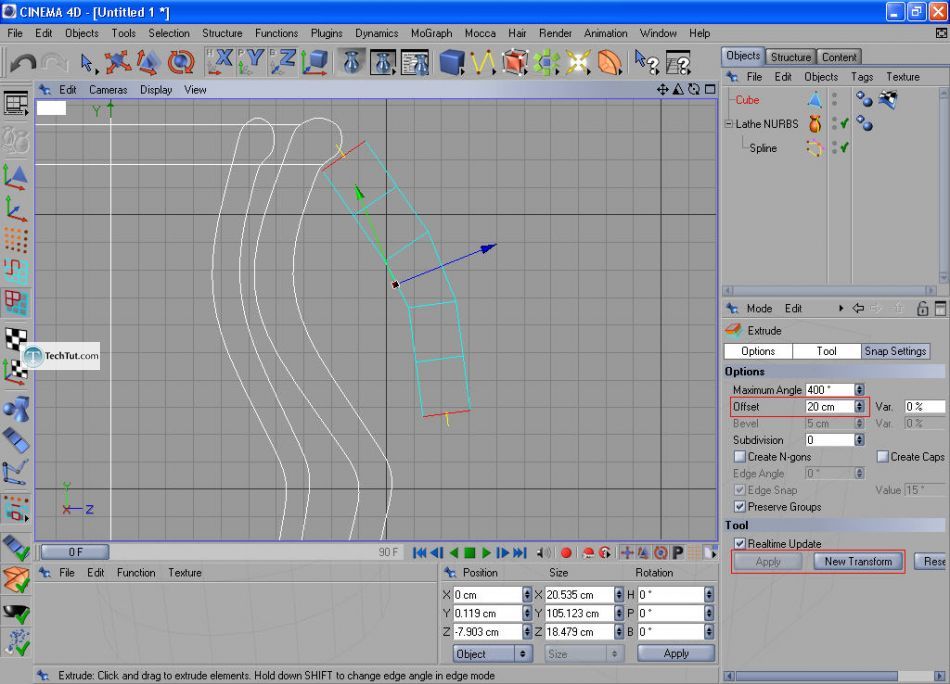950x684 pixels.
Task: Click the 0 F timeline frame slider
Action: pyautogui.click(x=75, y=552)
